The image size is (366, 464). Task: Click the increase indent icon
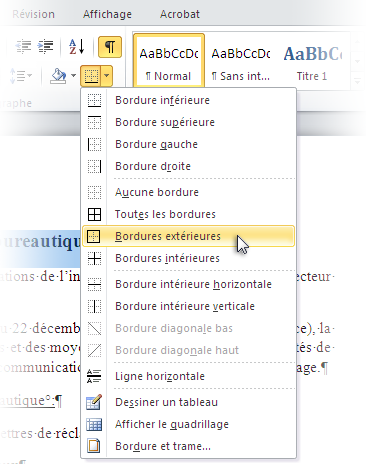point(46,47)
